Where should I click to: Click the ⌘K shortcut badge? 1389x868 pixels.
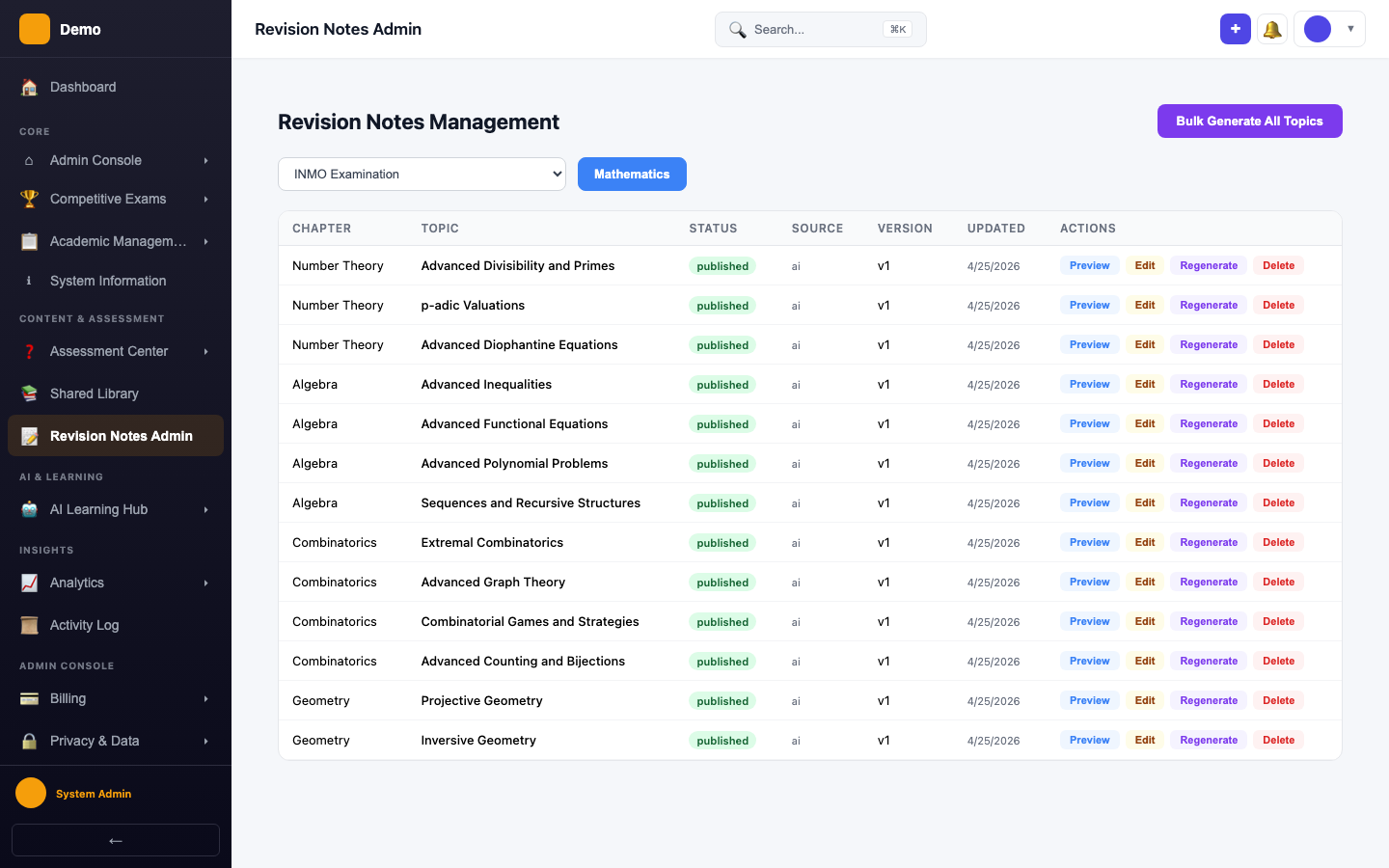click(x=897, y=29)
